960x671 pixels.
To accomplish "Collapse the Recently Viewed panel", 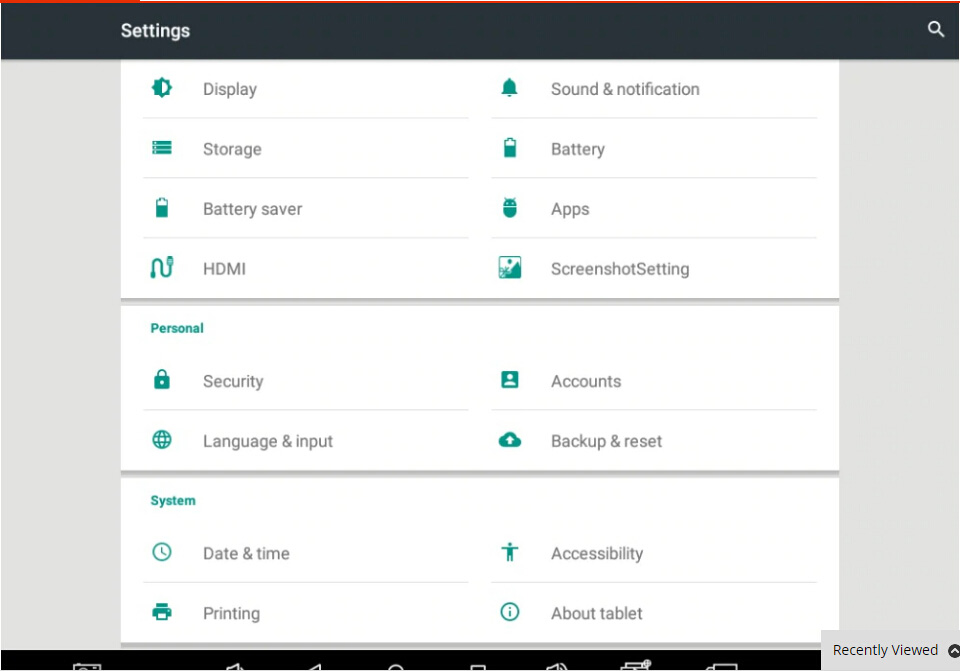I will pos(952,650).
